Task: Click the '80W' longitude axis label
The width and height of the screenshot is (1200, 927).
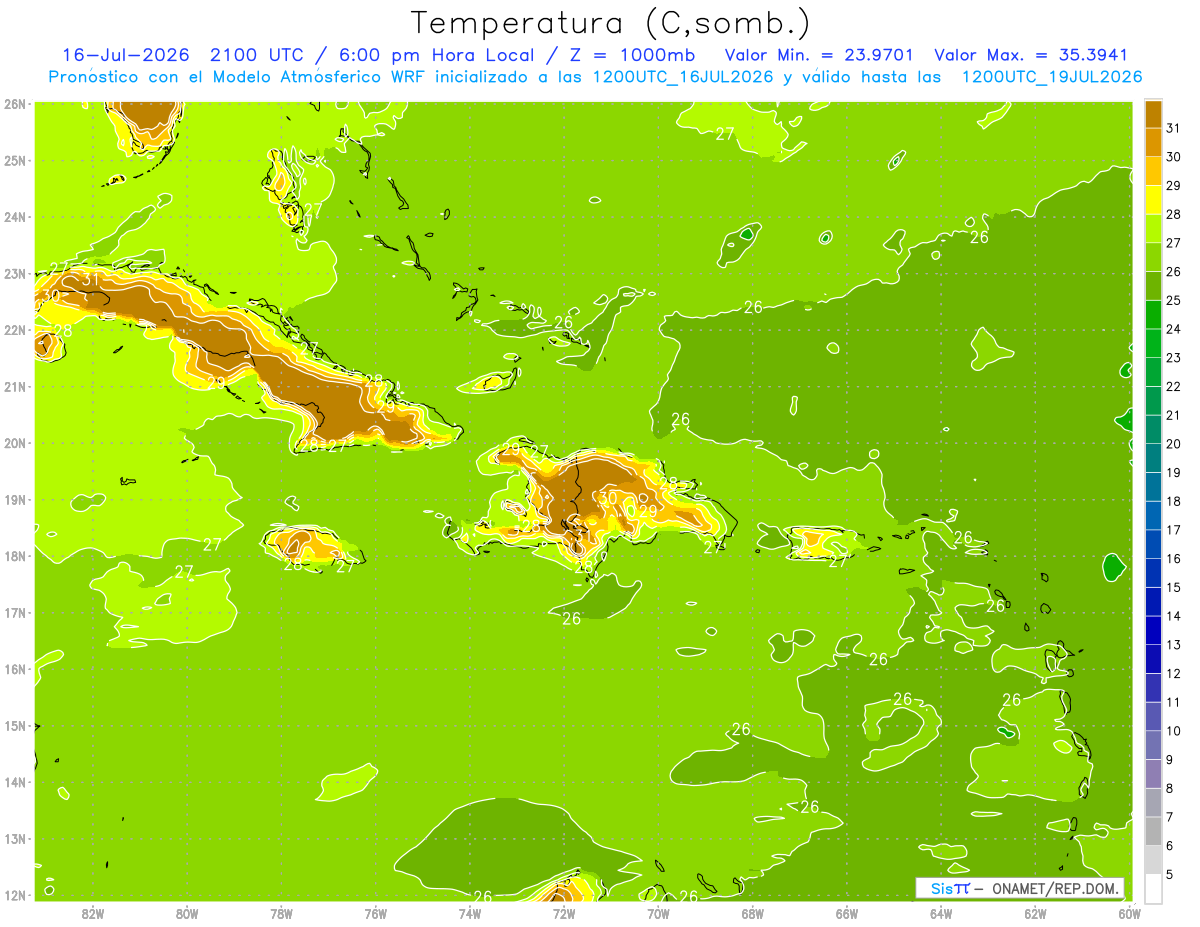Action: [186, 913]
